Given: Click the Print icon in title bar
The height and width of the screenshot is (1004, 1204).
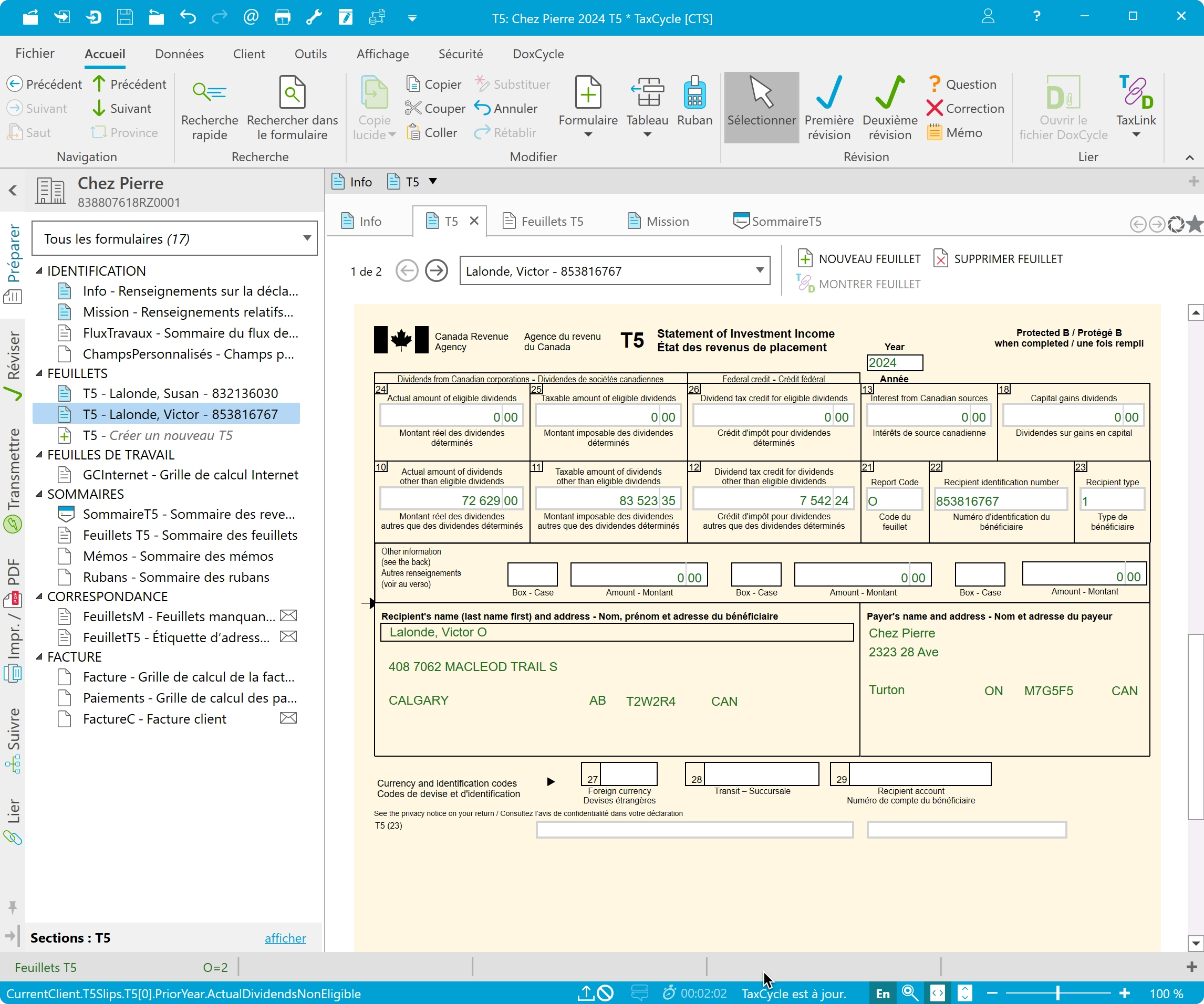Looking at the screenshot, I should click(x=283, y=17).
